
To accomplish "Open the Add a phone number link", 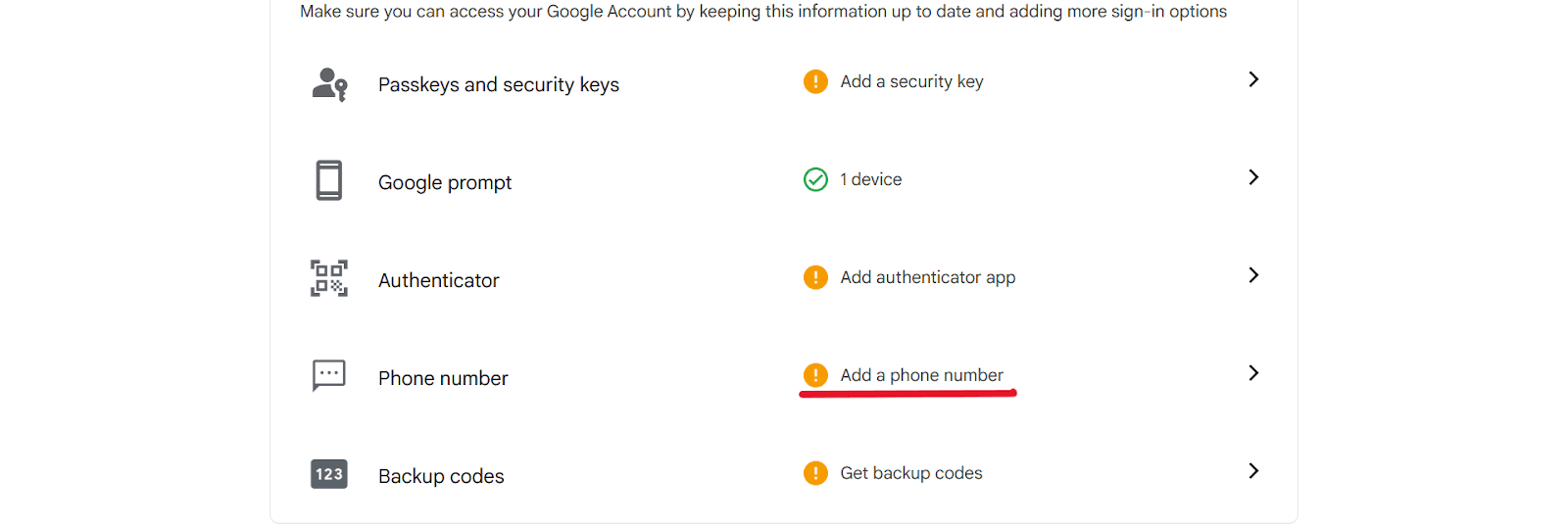I will pos(921,375).
